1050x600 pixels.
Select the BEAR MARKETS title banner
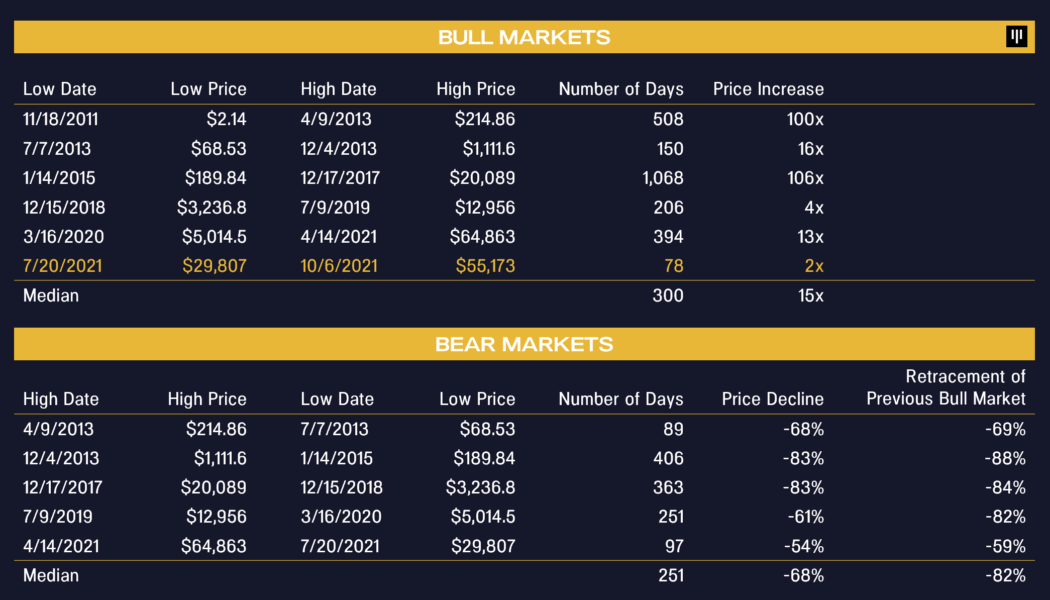(x=524, y=344)
